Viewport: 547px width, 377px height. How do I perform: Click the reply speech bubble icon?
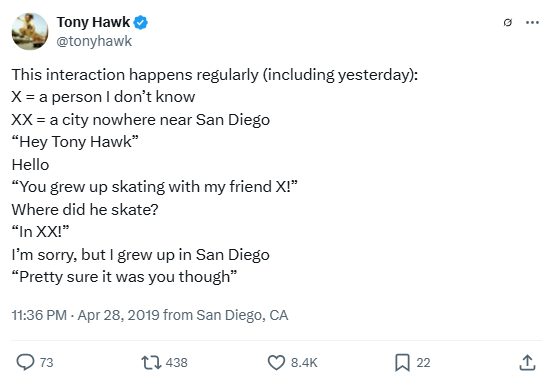pos(25,362)
